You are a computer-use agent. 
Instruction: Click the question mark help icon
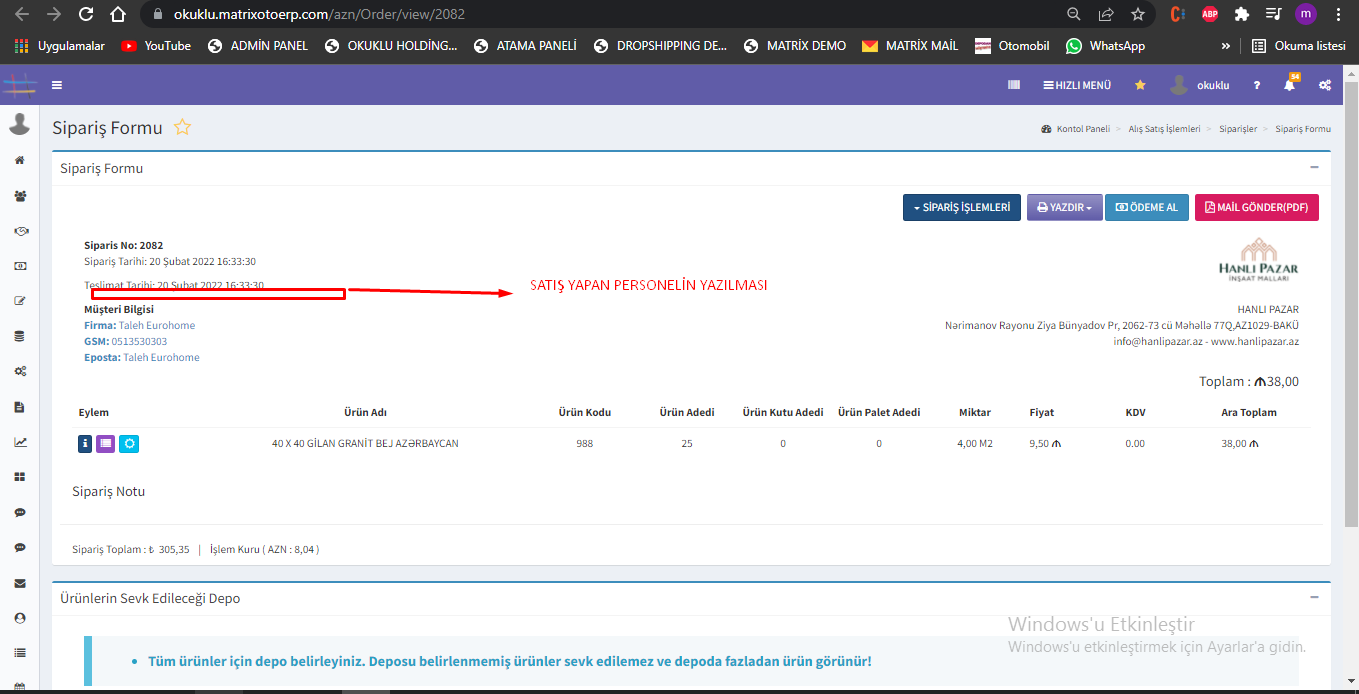tap(1257, 85)
